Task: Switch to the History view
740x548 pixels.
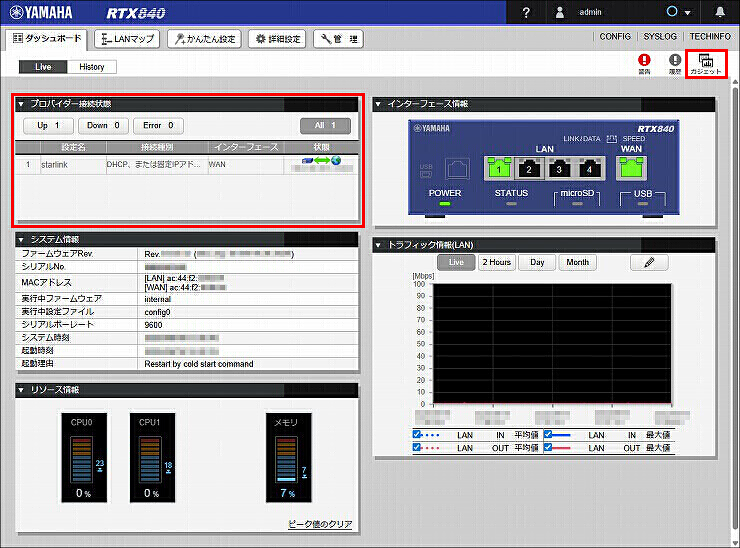Action: point(91,67)
